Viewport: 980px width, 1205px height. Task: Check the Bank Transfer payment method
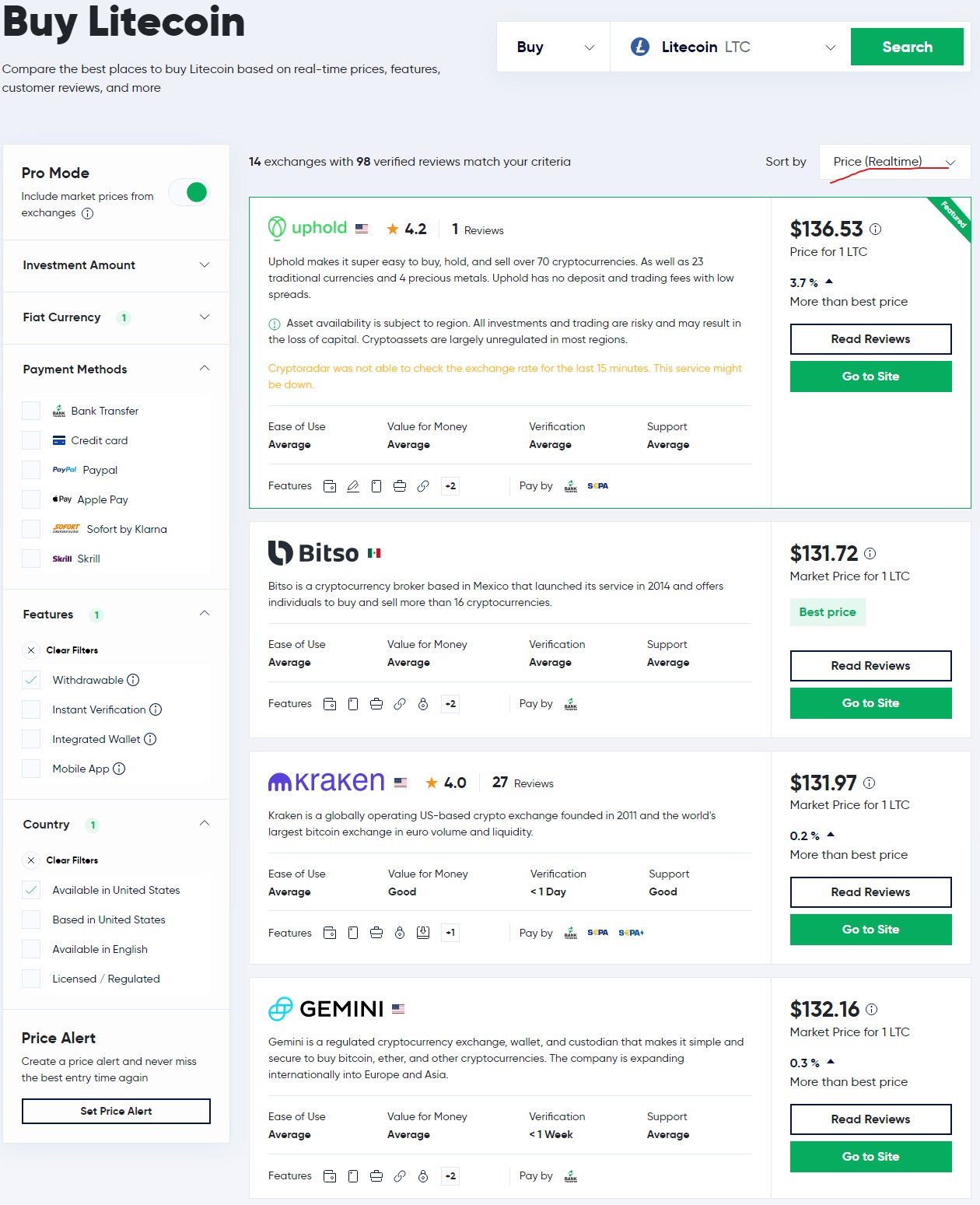(31, 411)
